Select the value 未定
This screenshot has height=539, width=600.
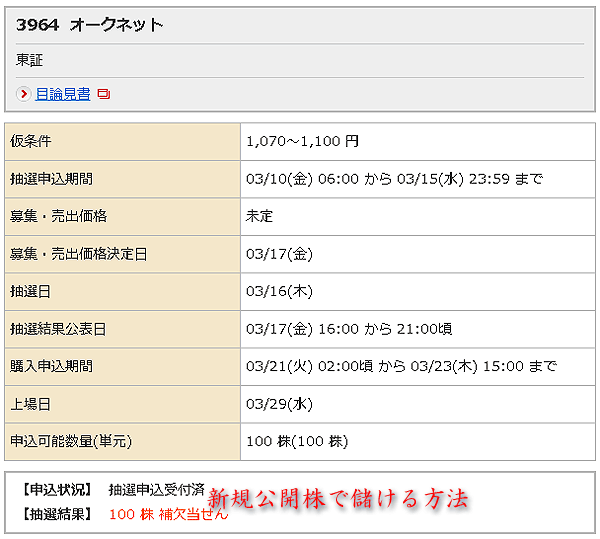(x=259, y=216)
